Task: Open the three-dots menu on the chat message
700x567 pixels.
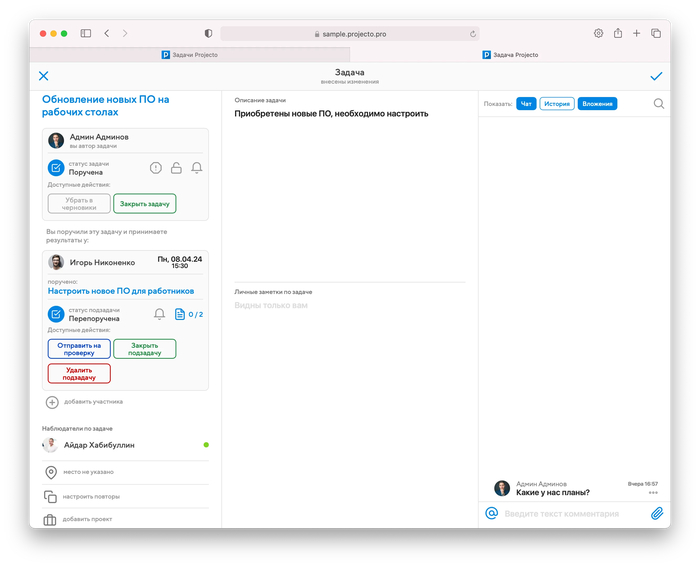Action: point(653,493)
